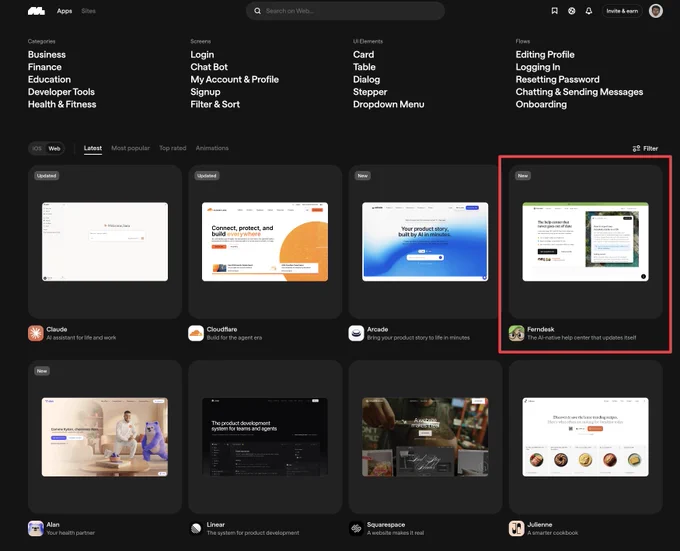Open the Card UI element link

click(363, 55)
